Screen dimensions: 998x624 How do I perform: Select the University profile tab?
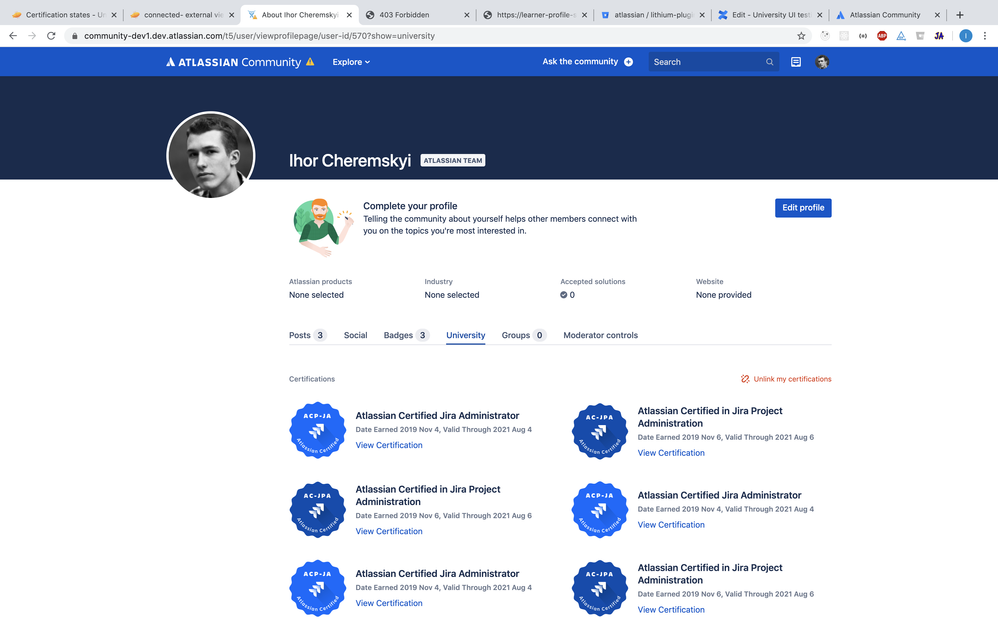click(x=465, y=335)
